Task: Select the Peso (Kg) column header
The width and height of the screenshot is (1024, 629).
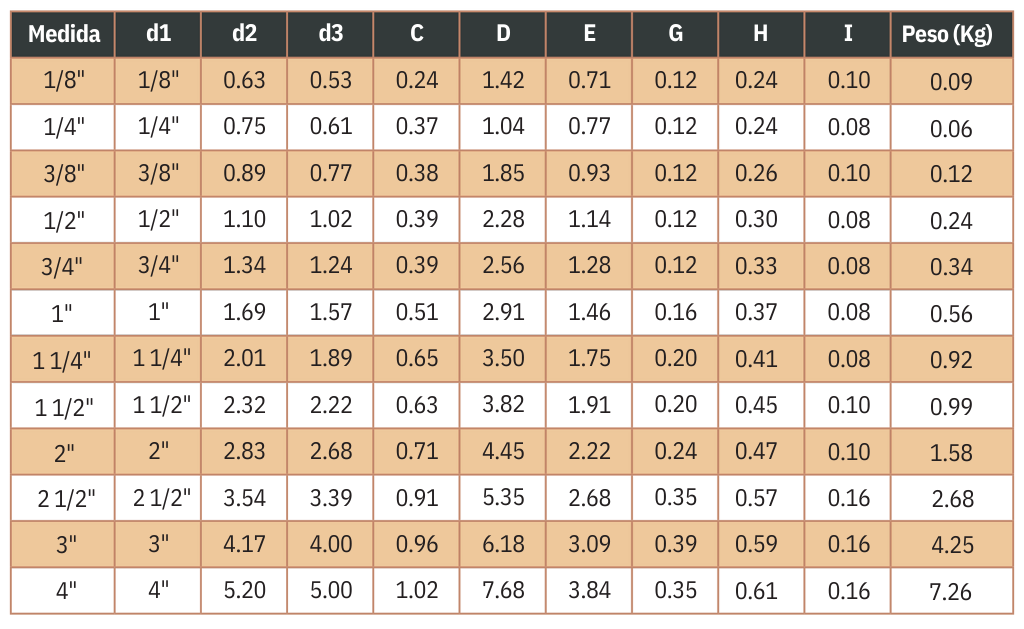Action: (x=946, y=34)
